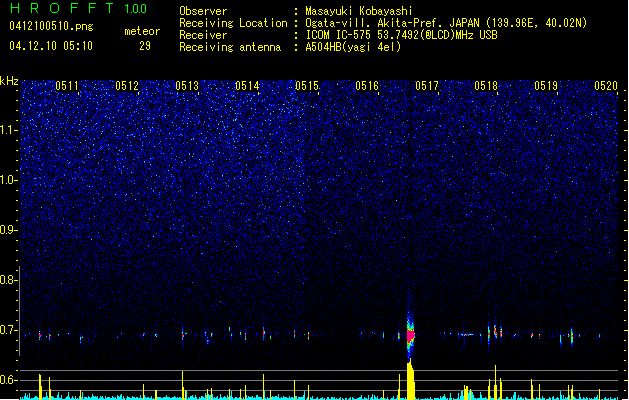Click the 0512 time marker
The image size is (629, 400).
(x=127, y=86)
